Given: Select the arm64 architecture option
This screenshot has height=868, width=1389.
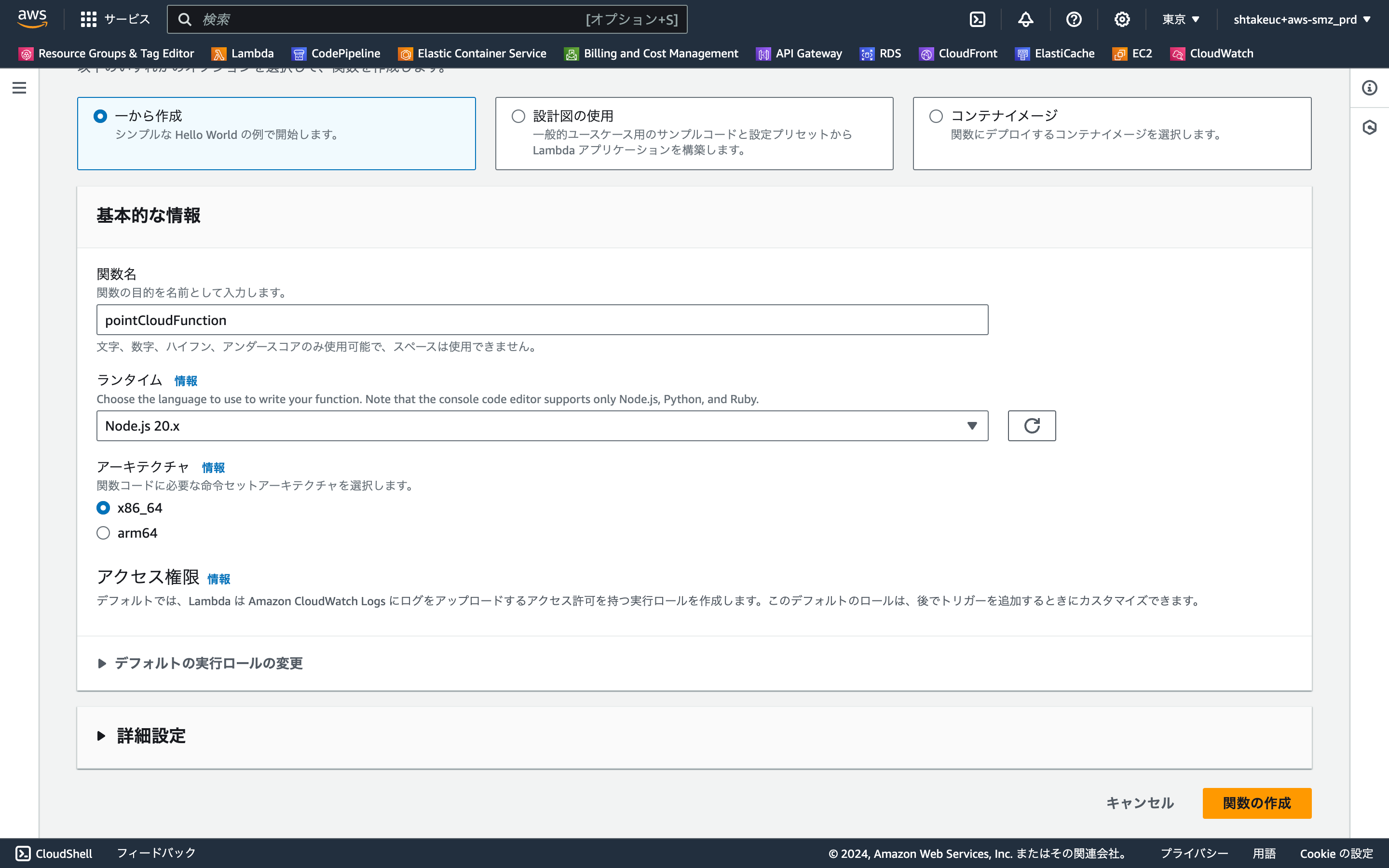Looking at the screenshot, I should 103,533.
